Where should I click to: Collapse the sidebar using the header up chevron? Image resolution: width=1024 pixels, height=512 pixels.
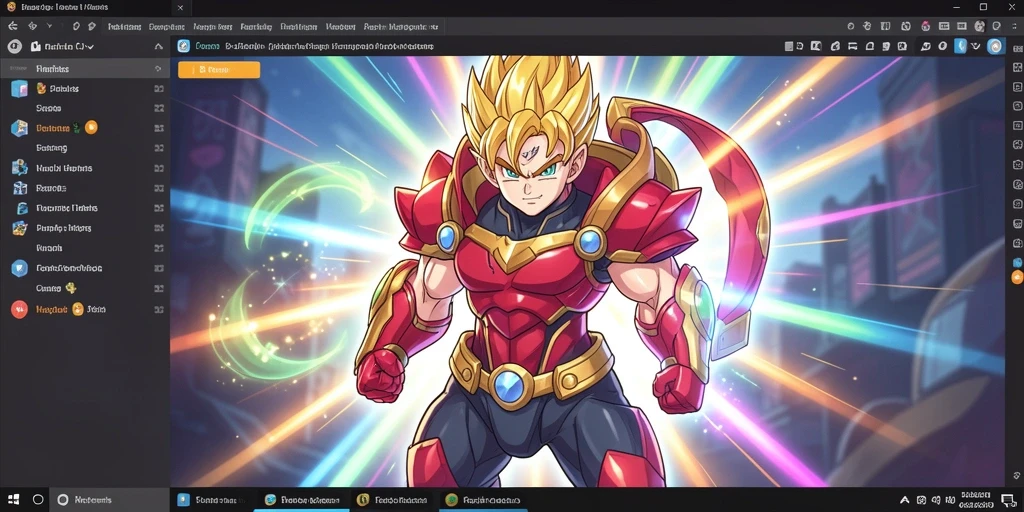158,46
